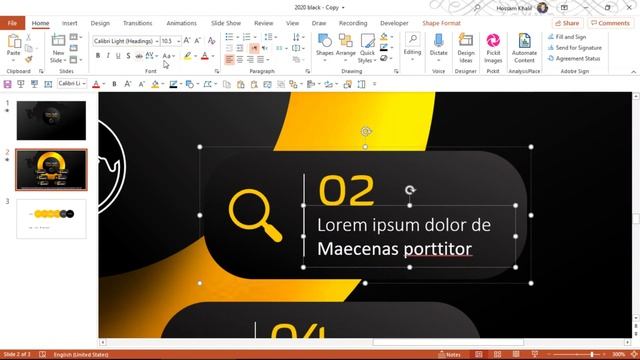Open the File tab

(12, 23)
